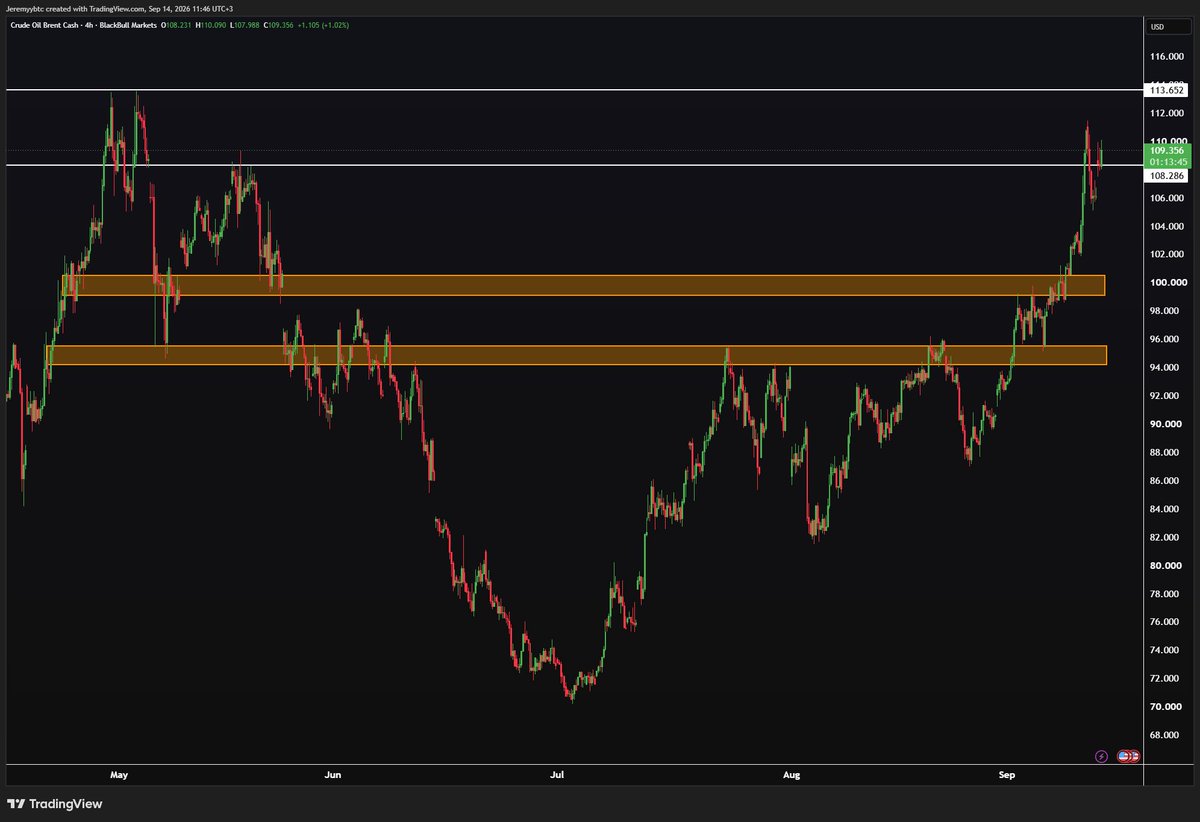Click the Jul label on the time axis
Image resolution: width=1200 pixels, height=822 pixels.
[557, 774]
